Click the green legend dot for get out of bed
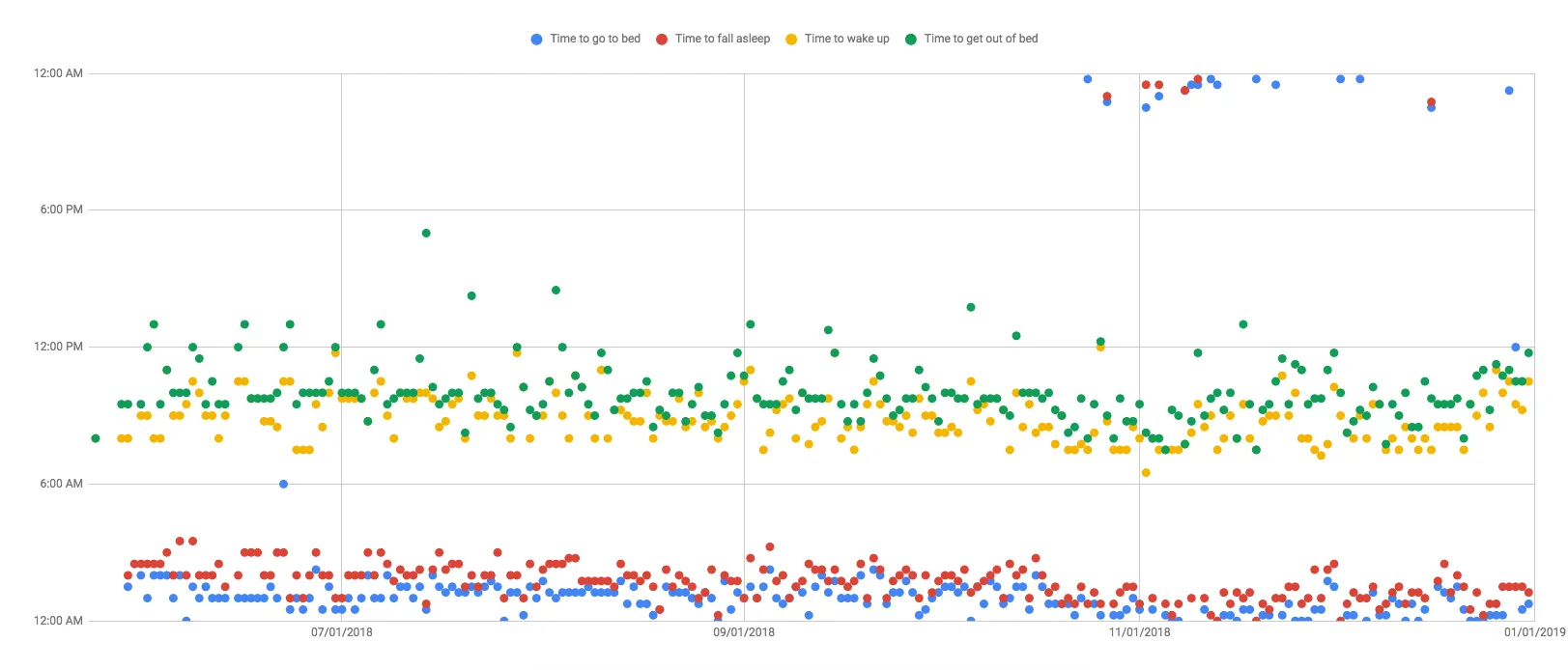This screenshot has height=670, width=1568. tap(910, 40)
